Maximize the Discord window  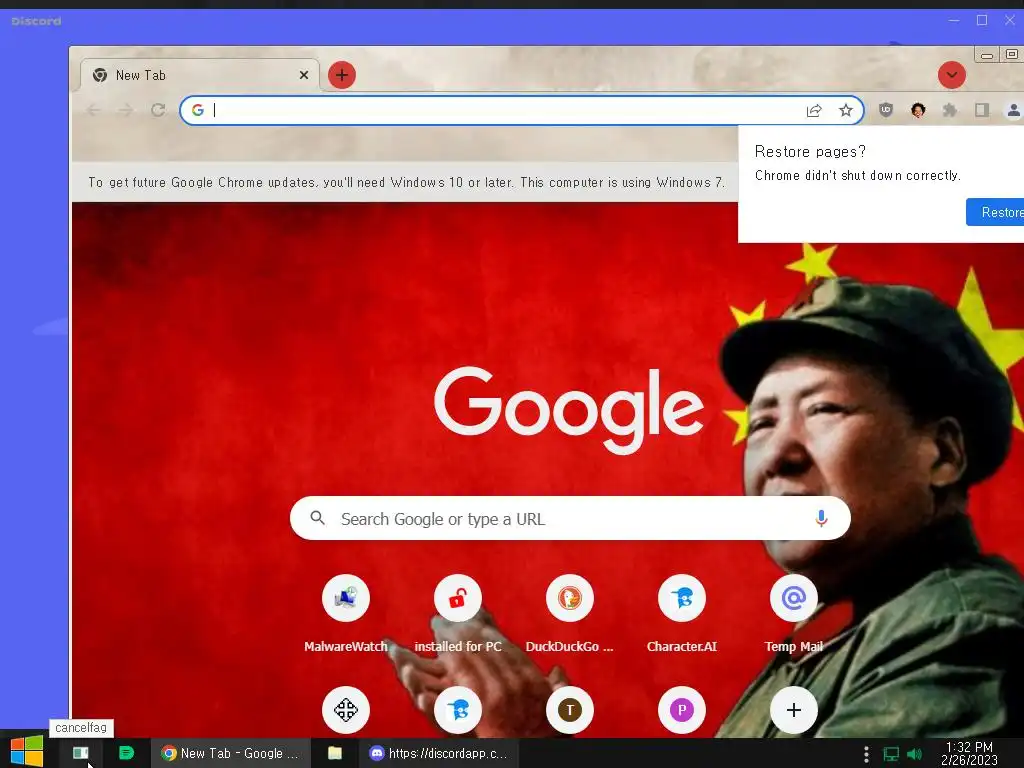pyautogui.click(x=982, y=20)
